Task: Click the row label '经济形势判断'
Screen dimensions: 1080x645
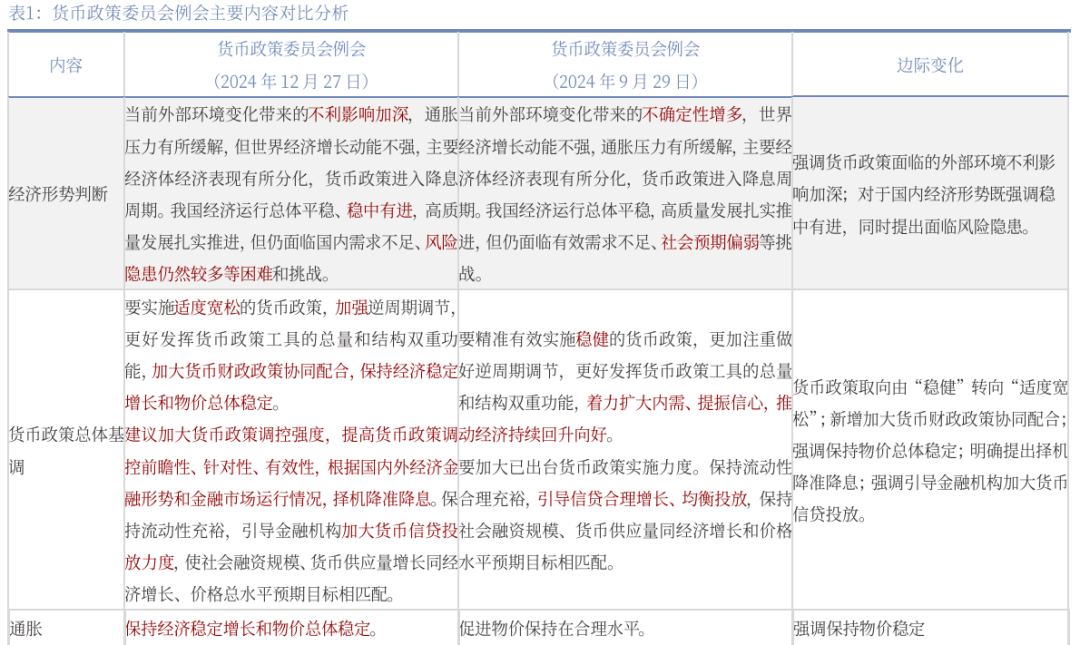Action: (59, 194)
